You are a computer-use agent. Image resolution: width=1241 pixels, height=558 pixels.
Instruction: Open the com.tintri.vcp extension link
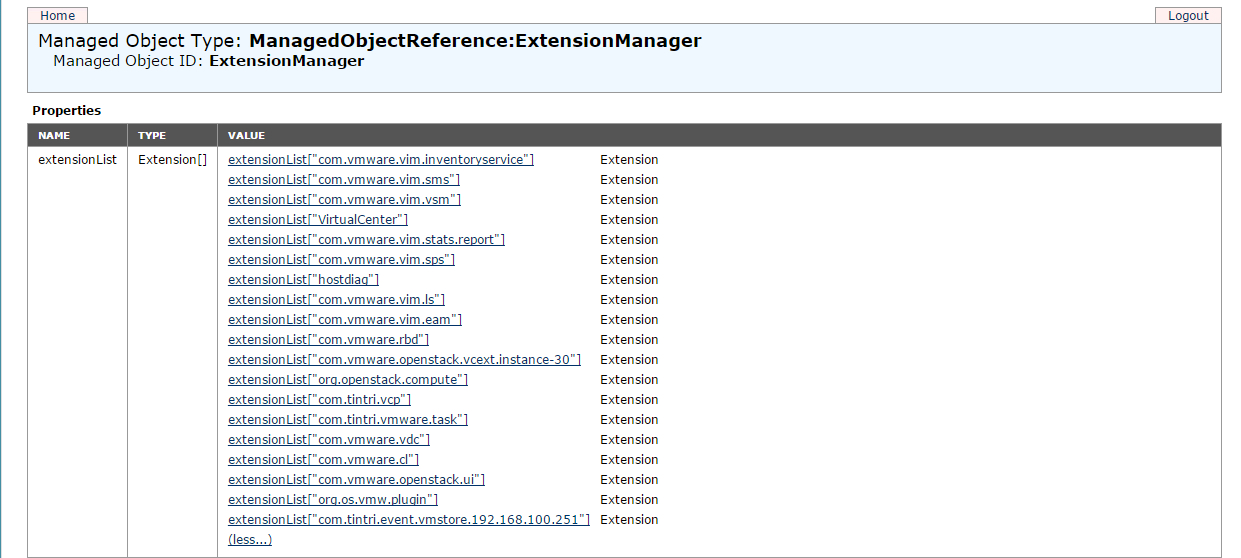point(319,400)
